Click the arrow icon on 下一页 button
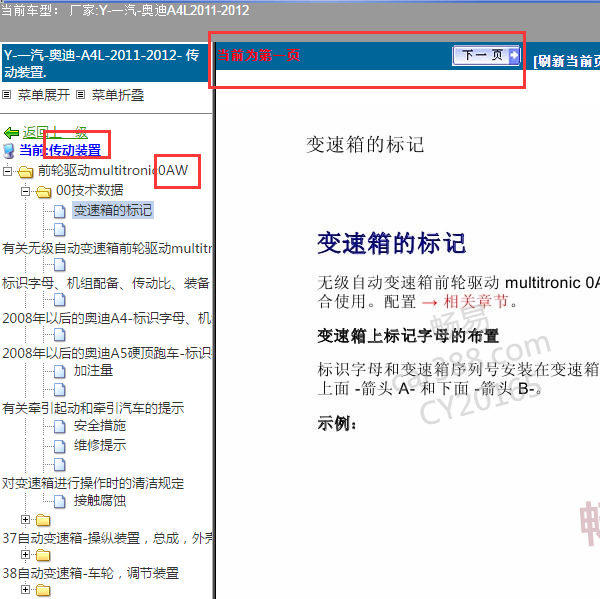Viewport: 600px width, 599px height. click(x=514, y=55)
